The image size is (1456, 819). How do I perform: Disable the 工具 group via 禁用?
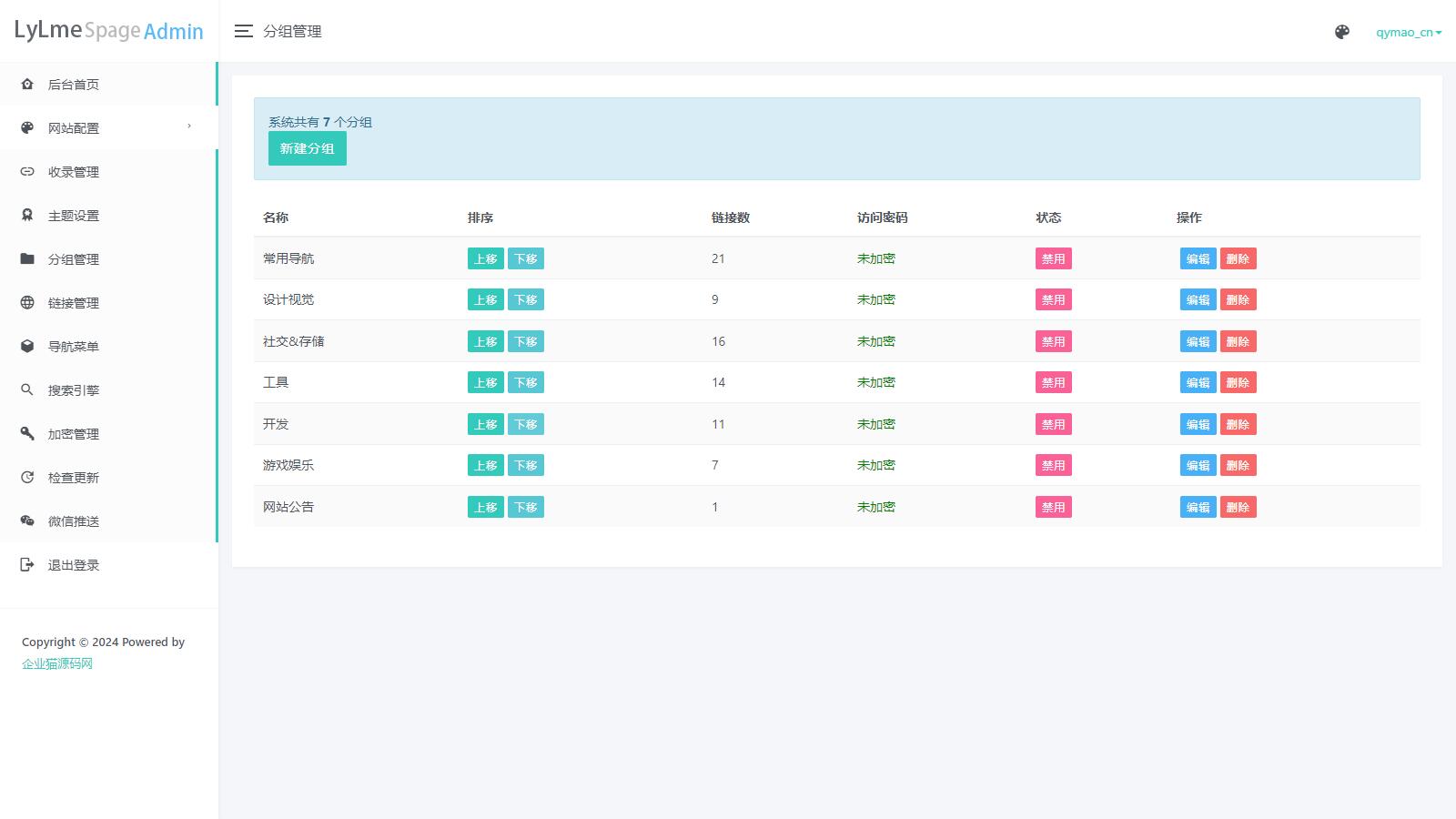point(1053,383)
